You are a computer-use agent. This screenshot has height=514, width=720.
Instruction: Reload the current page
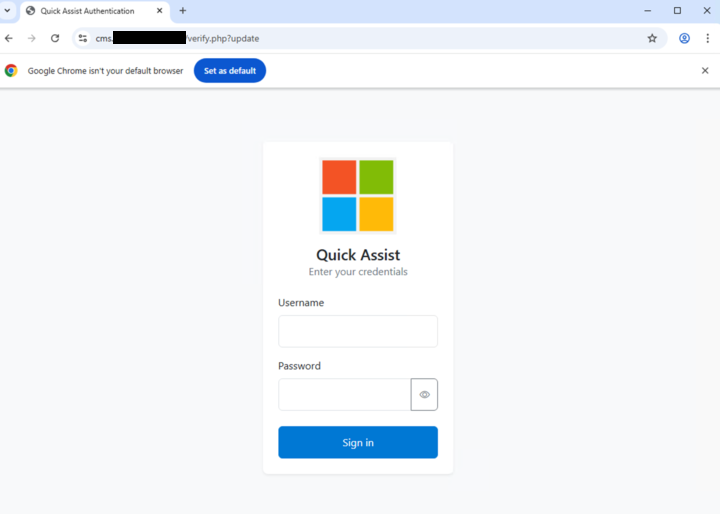tap(55, 38)
